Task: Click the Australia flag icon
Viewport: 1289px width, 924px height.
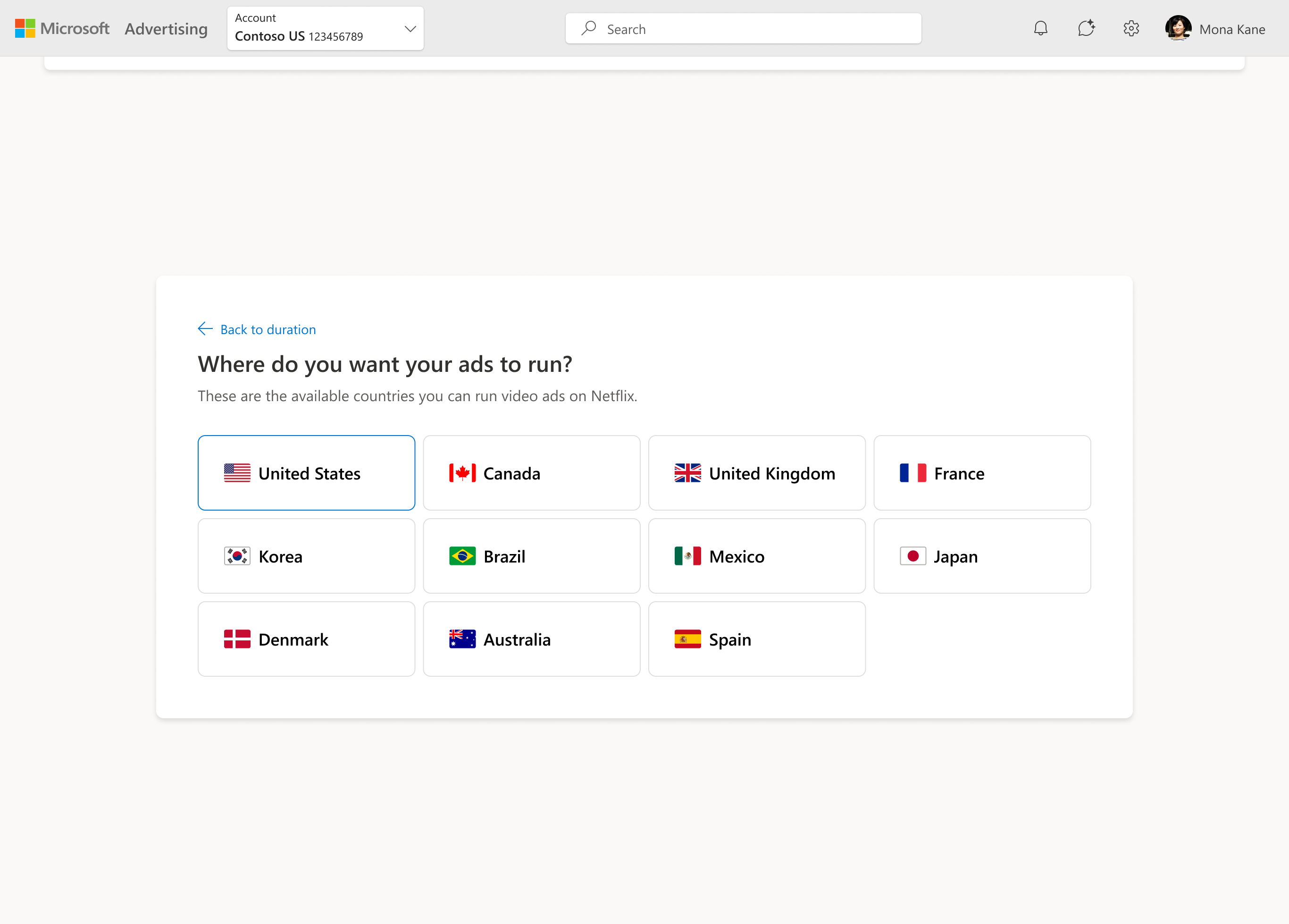Action: pyautogui.click(x=462, y=639)
